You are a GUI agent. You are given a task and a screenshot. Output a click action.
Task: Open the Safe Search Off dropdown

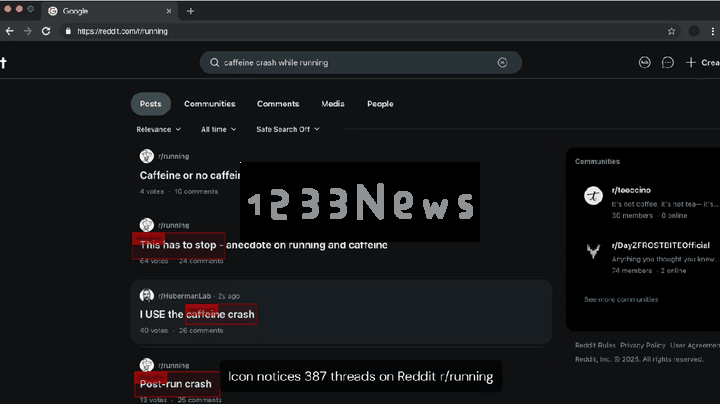(x=288, y=129)
